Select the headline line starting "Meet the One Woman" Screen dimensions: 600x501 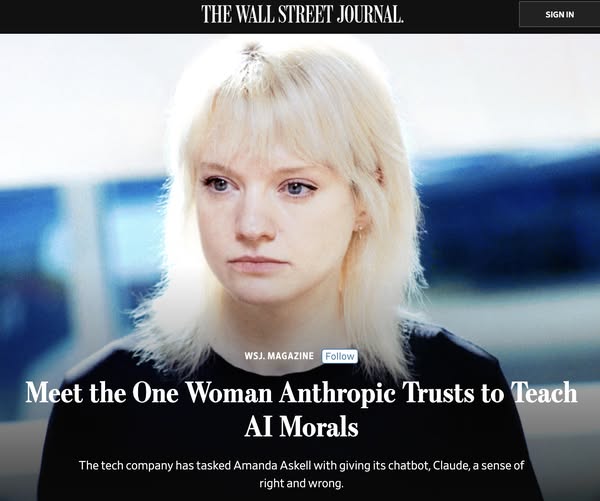tap(302, 393)
